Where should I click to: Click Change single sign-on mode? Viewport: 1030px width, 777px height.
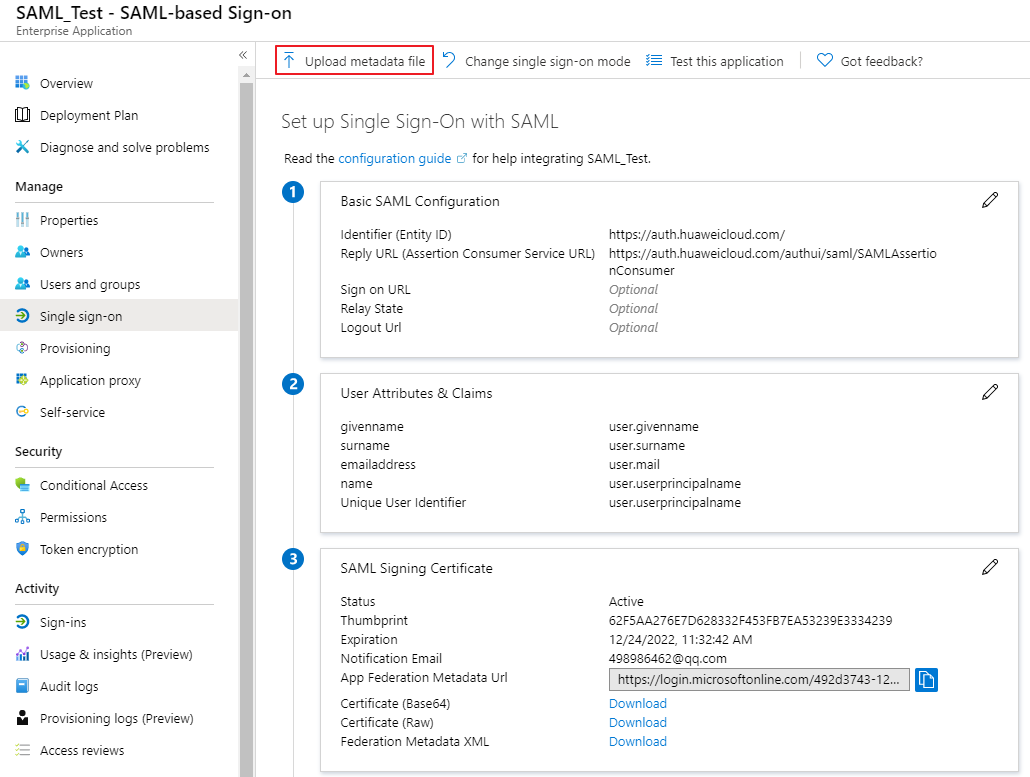tap(537, 61)
